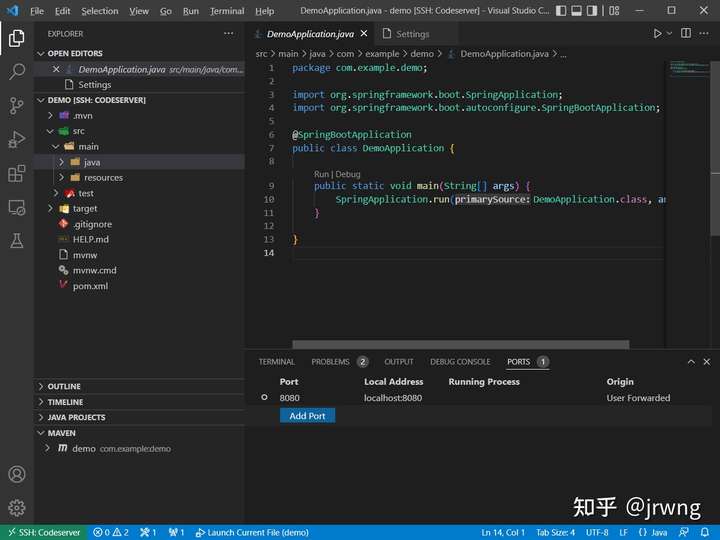
Task: Switch to the Terminal panel tab
Action: pos(276,362)
